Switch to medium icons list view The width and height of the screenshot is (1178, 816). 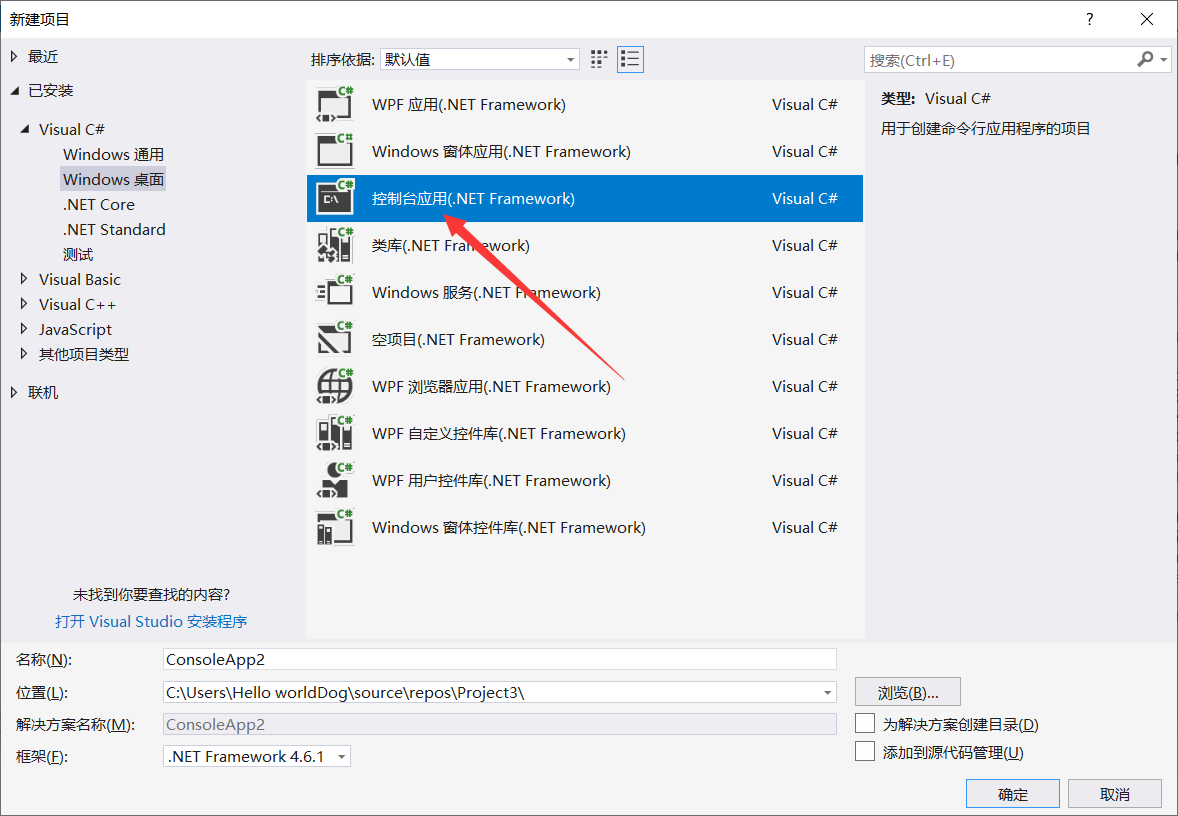pyautogui.click(x=630, y=59)
